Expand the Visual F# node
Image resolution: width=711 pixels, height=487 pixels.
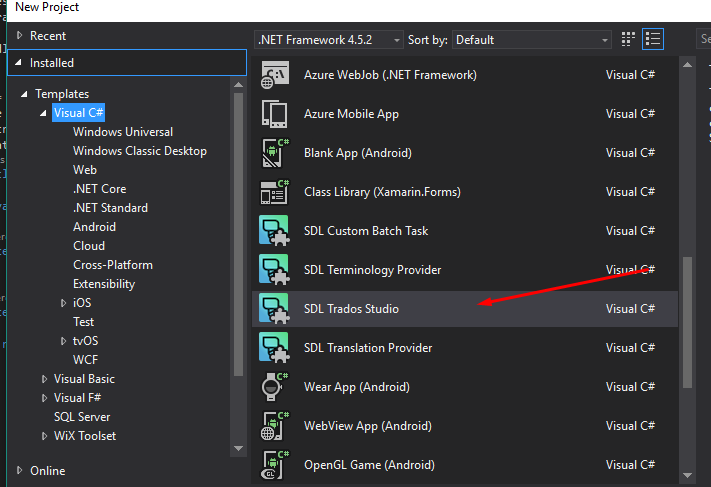point(44,398)
